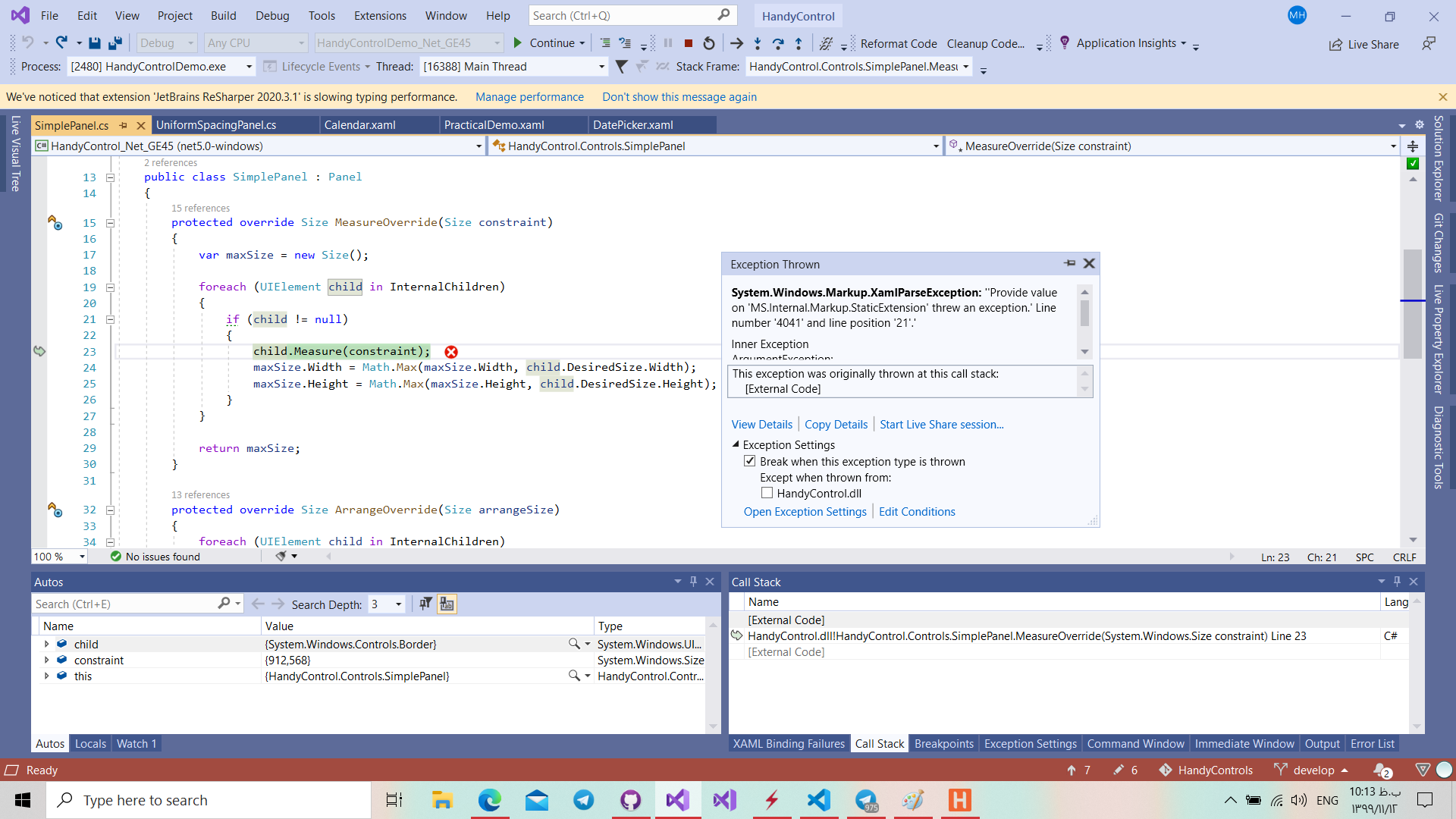Click Step Over arrow icon
The height and width of the screenshot is (819, 1456).
click(778, 43)
